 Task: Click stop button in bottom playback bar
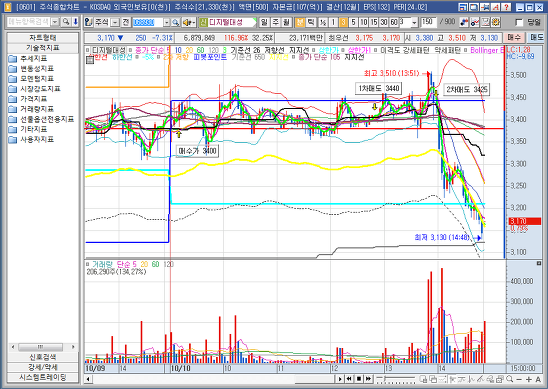coord(359,379)
